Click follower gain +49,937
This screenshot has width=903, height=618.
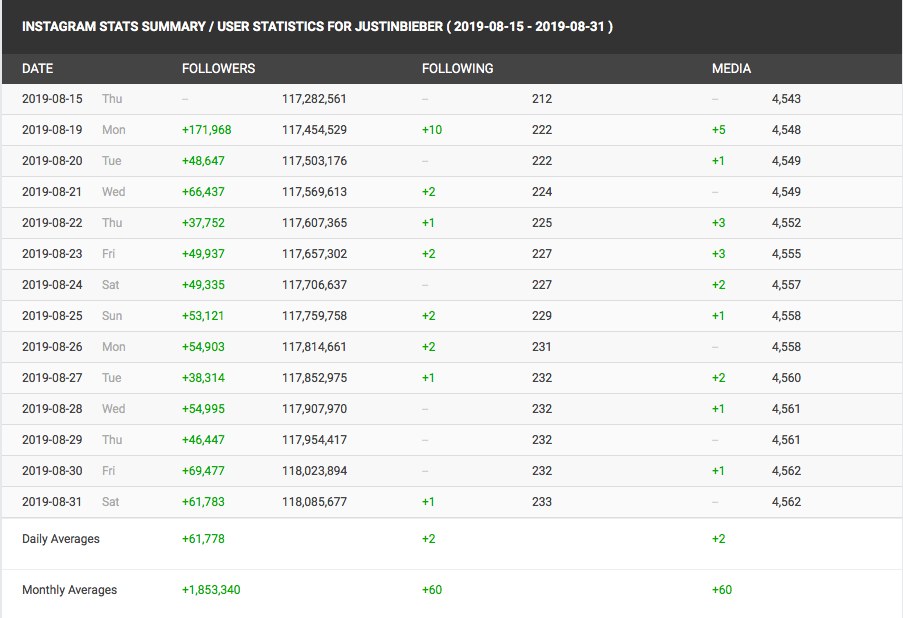203,254
